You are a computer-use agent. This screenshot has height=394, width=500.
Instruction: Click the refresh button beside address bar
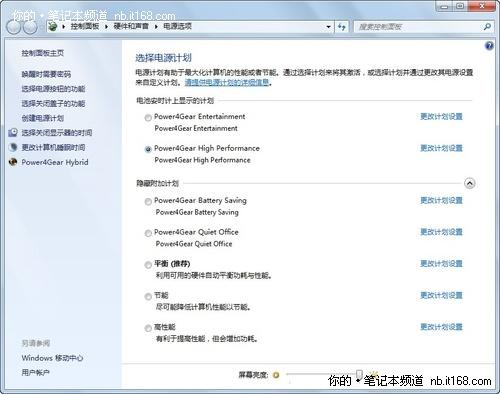pos(342,27)
